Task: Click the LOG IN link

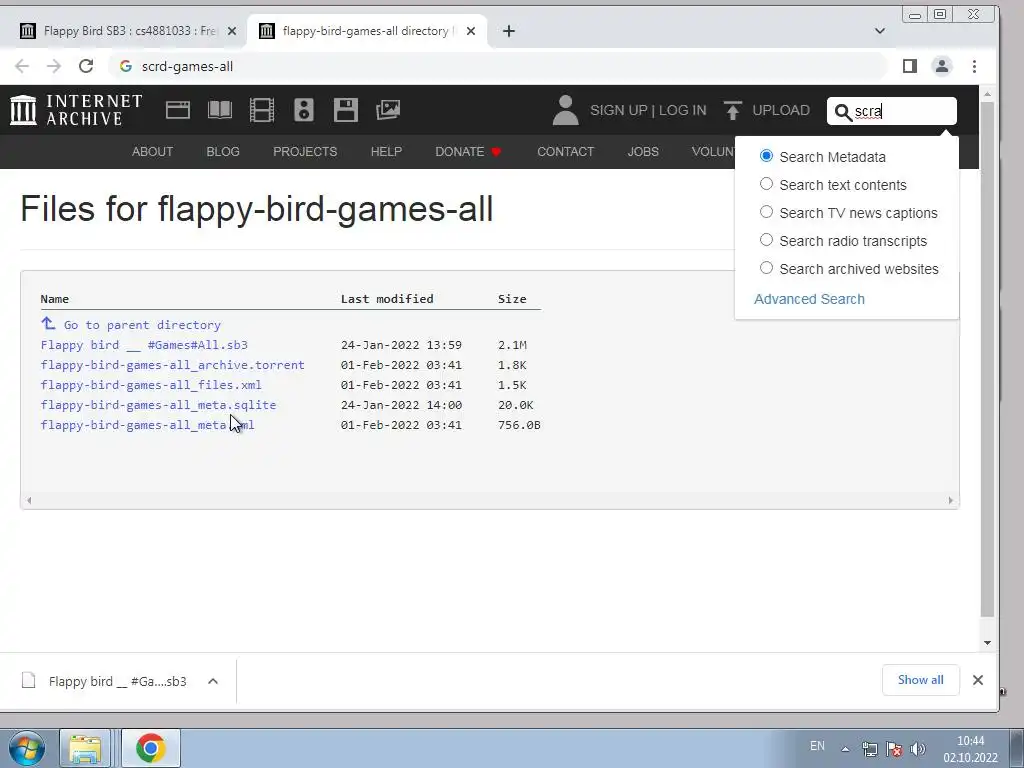Action: (682, 110)
